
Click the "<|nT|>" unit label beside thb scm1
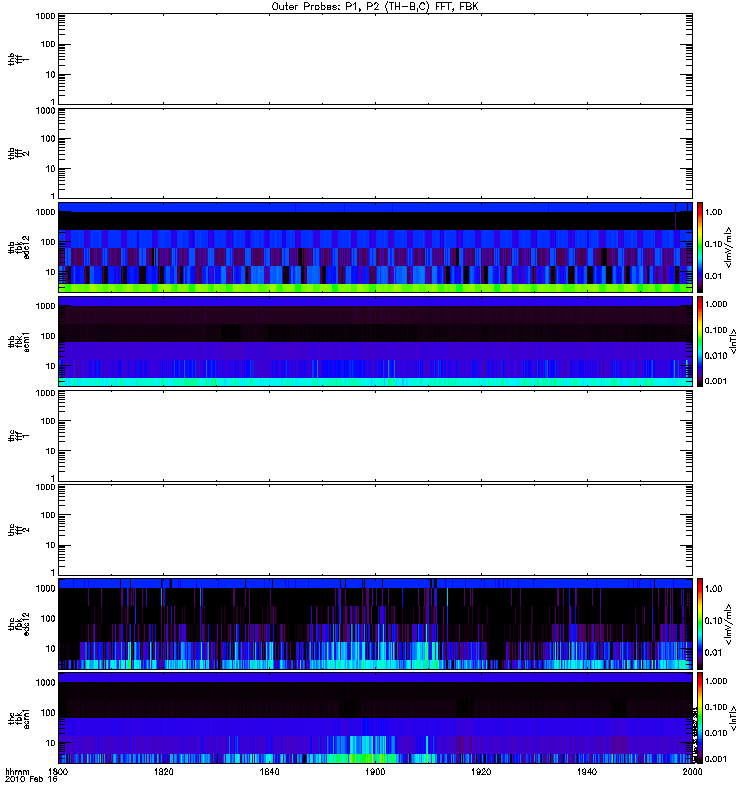tap(734, 342)
